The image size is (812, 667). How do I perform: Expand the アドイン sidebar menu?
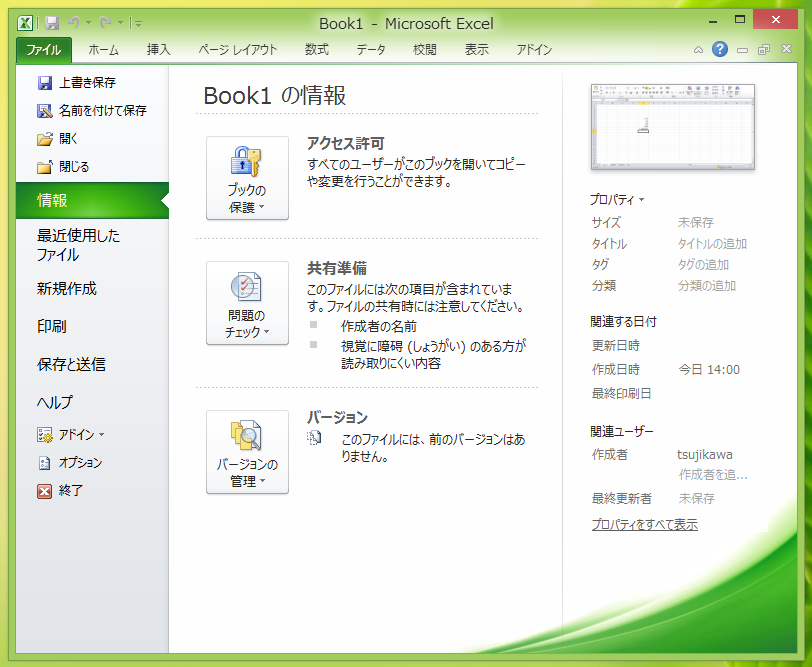pyautogui.click(x=79, y=435)
